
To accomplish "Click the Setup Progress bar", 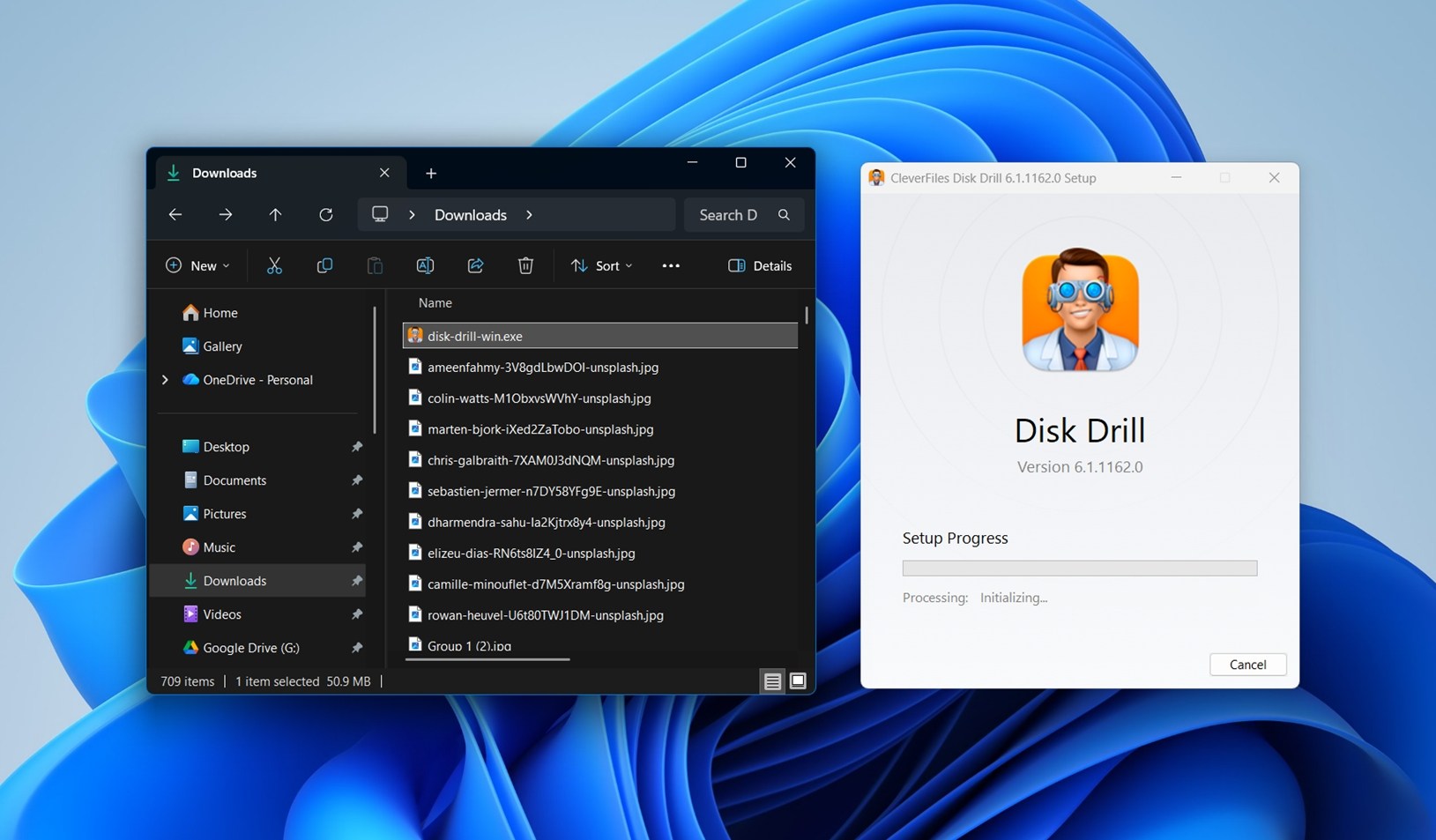I will click(1078, 568).
